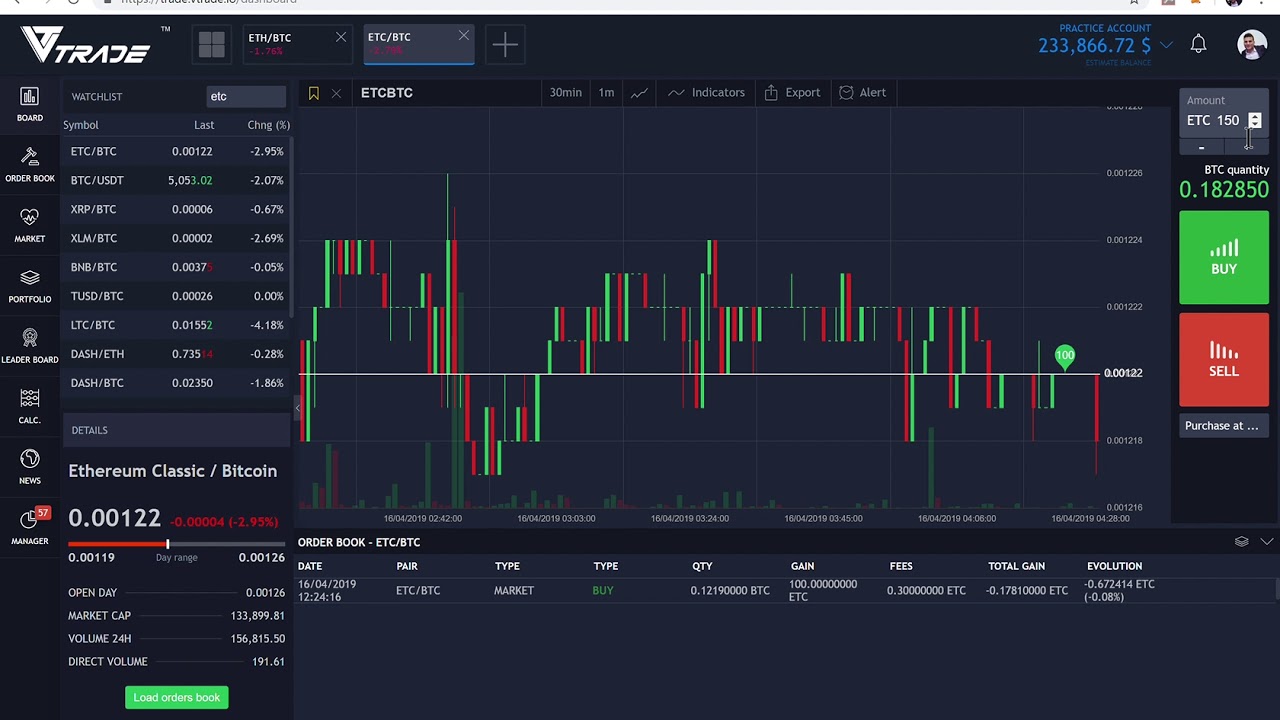1280x720 pixels.
Task: Select XRP/BTC in the watchlist
Action: [x=176, y=210]
